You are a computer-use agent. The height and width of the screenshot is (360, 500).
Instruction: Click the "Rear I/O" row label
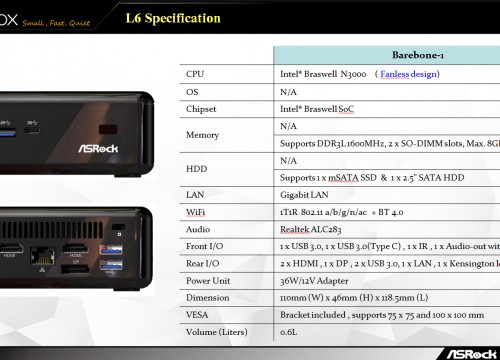[203, 263]
